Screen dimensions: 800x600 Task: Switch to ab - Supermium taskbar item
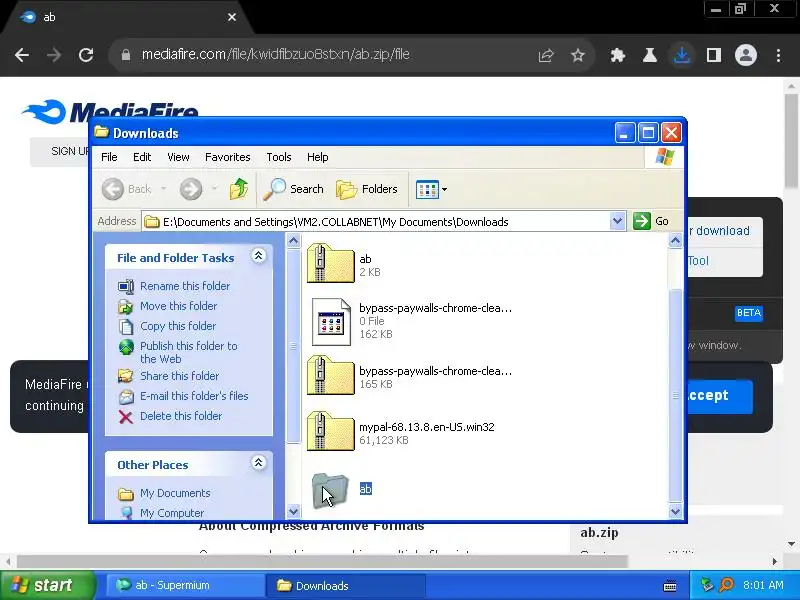coord(185,585)
